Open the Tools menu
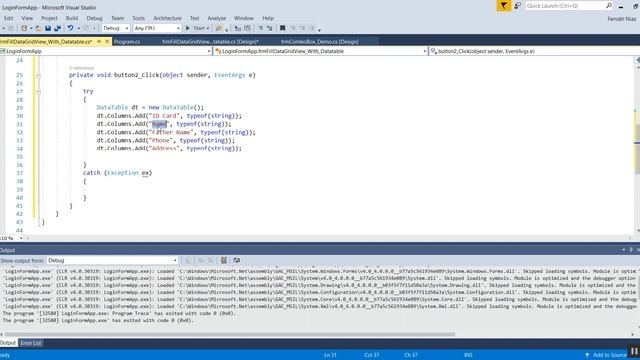Viewport: 640px width, 360px height. tap(138, 18)
